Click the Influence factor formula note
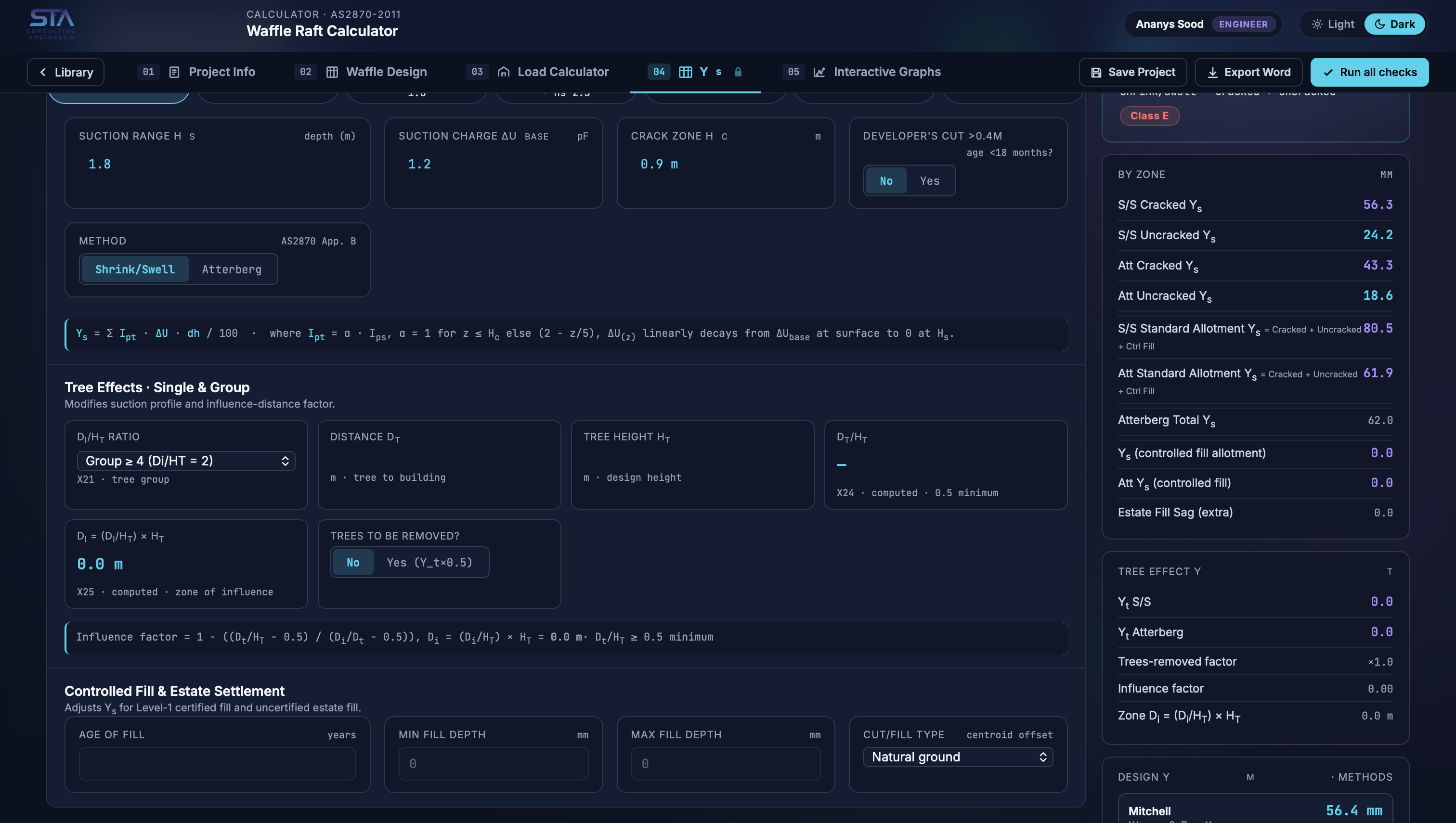Screen dimensions: 1456x823 (567, 638)
